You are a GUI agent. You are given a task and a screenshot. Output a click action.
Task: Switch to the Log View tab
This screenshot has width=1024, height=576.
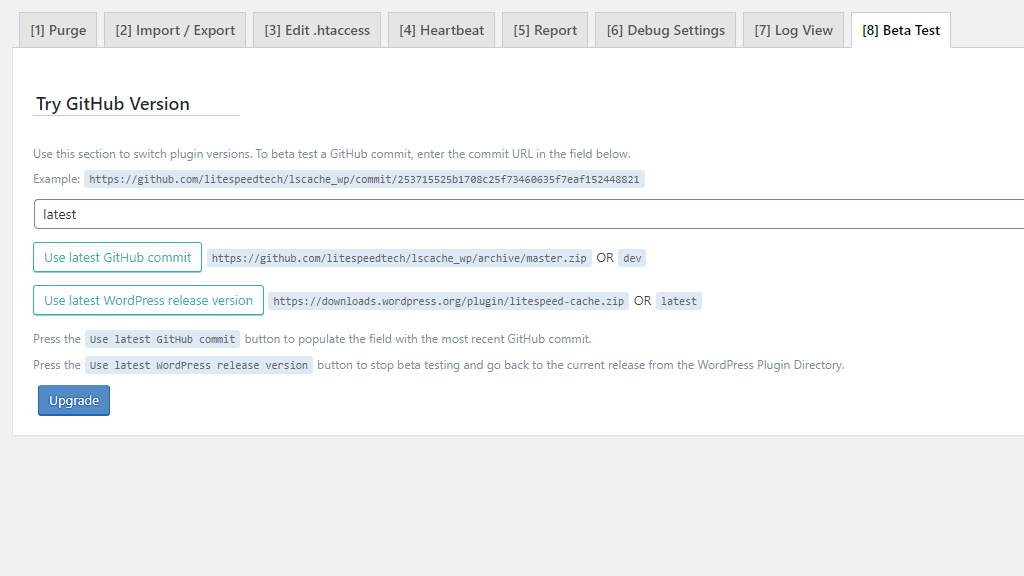pyautogui.click(x=793, y=30)
